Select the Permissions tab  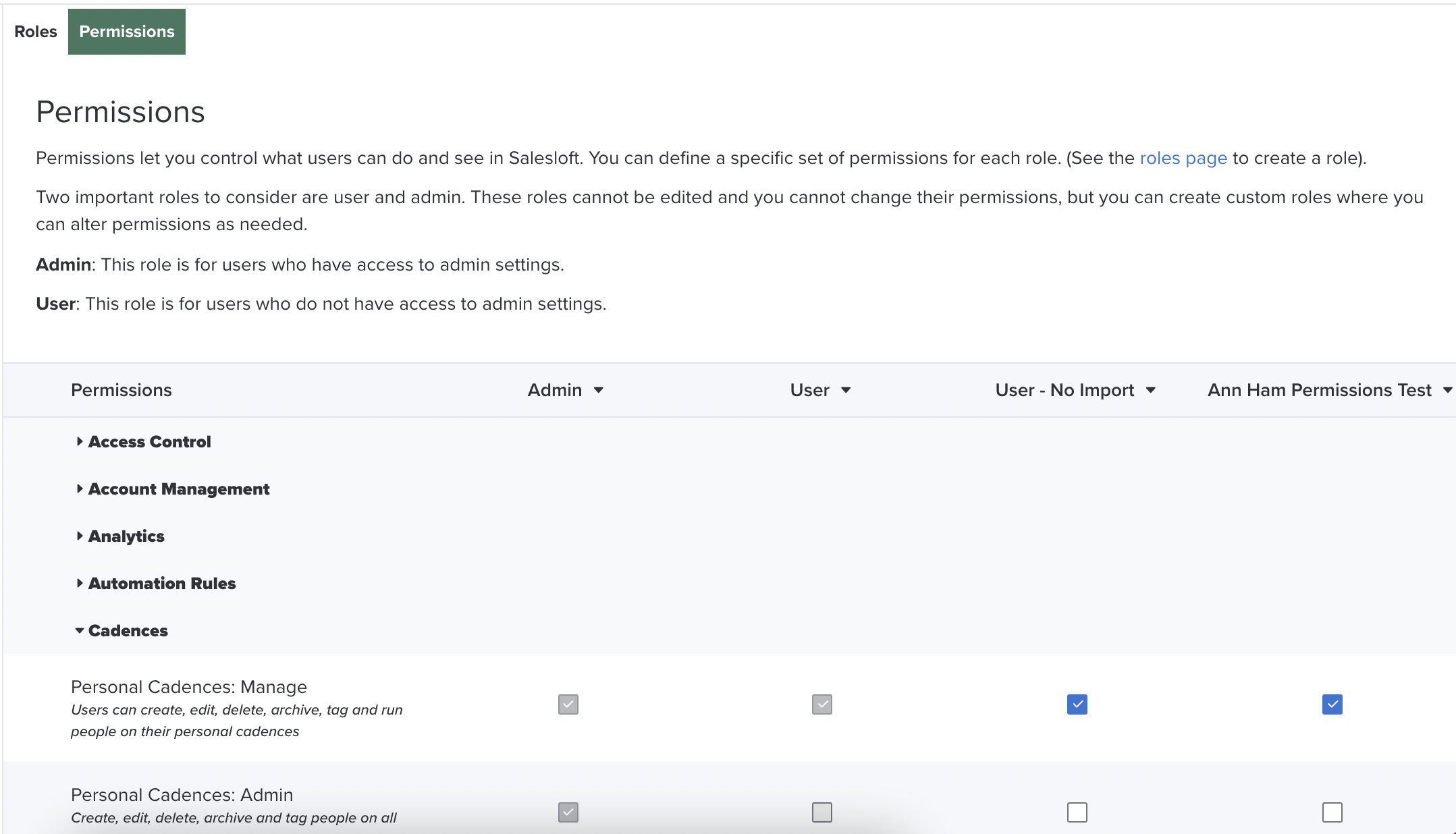(x=127, y=32)
